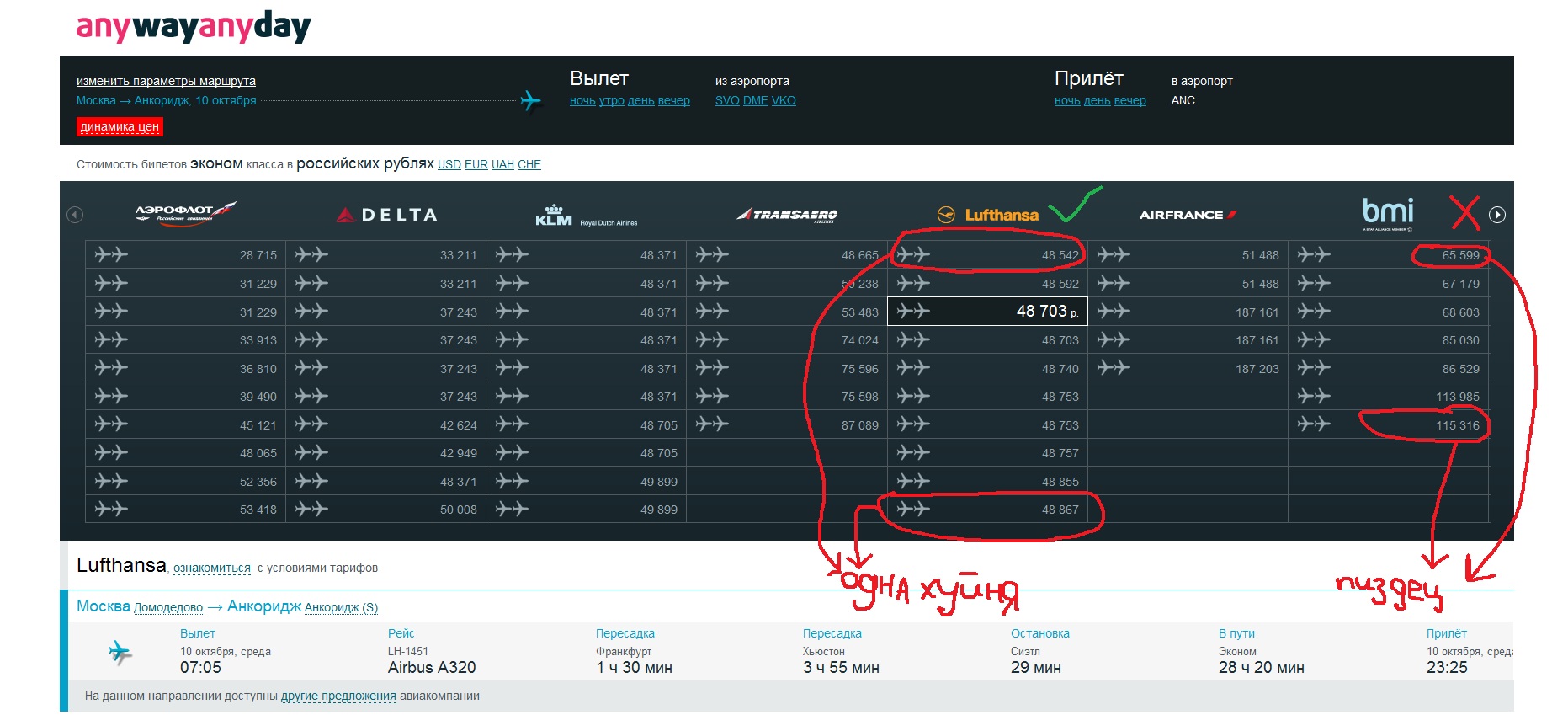Select Lufthansa fare 48 592

tap(988, 283)
